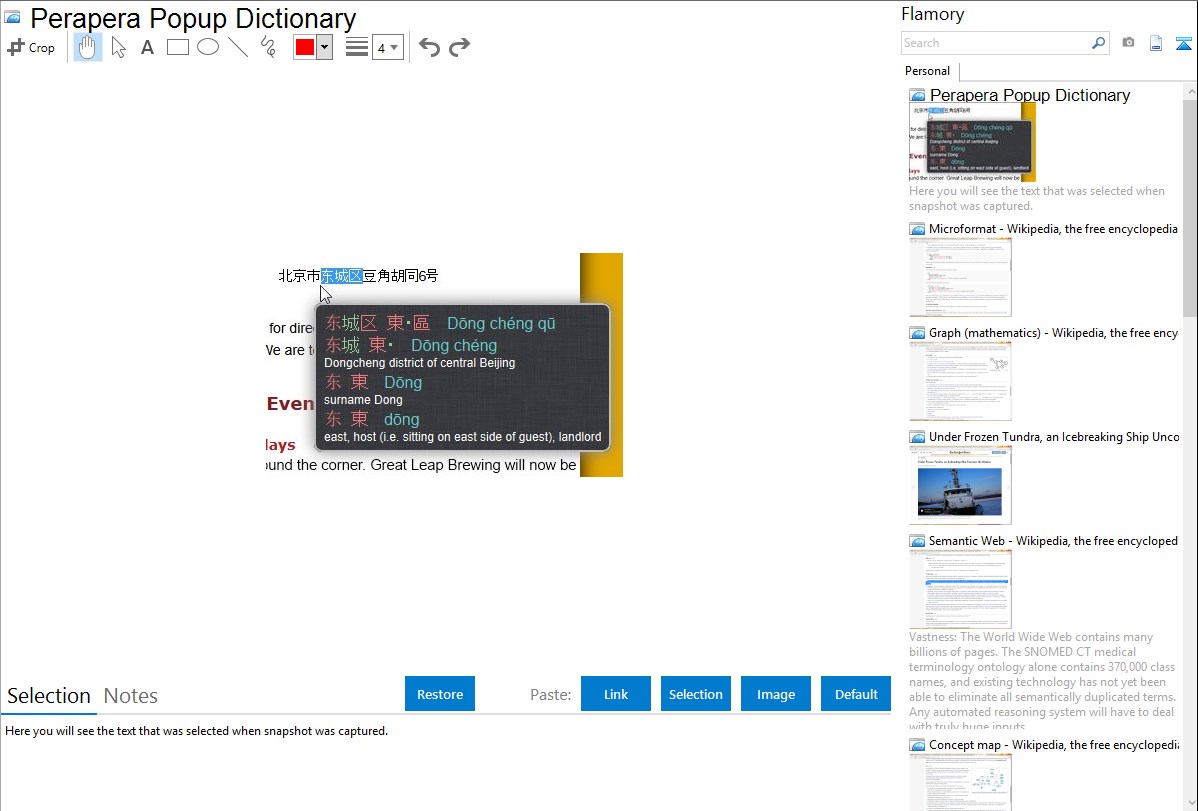Open the Graph (mathematics) snapshot thumbnail

coord(960,381)
